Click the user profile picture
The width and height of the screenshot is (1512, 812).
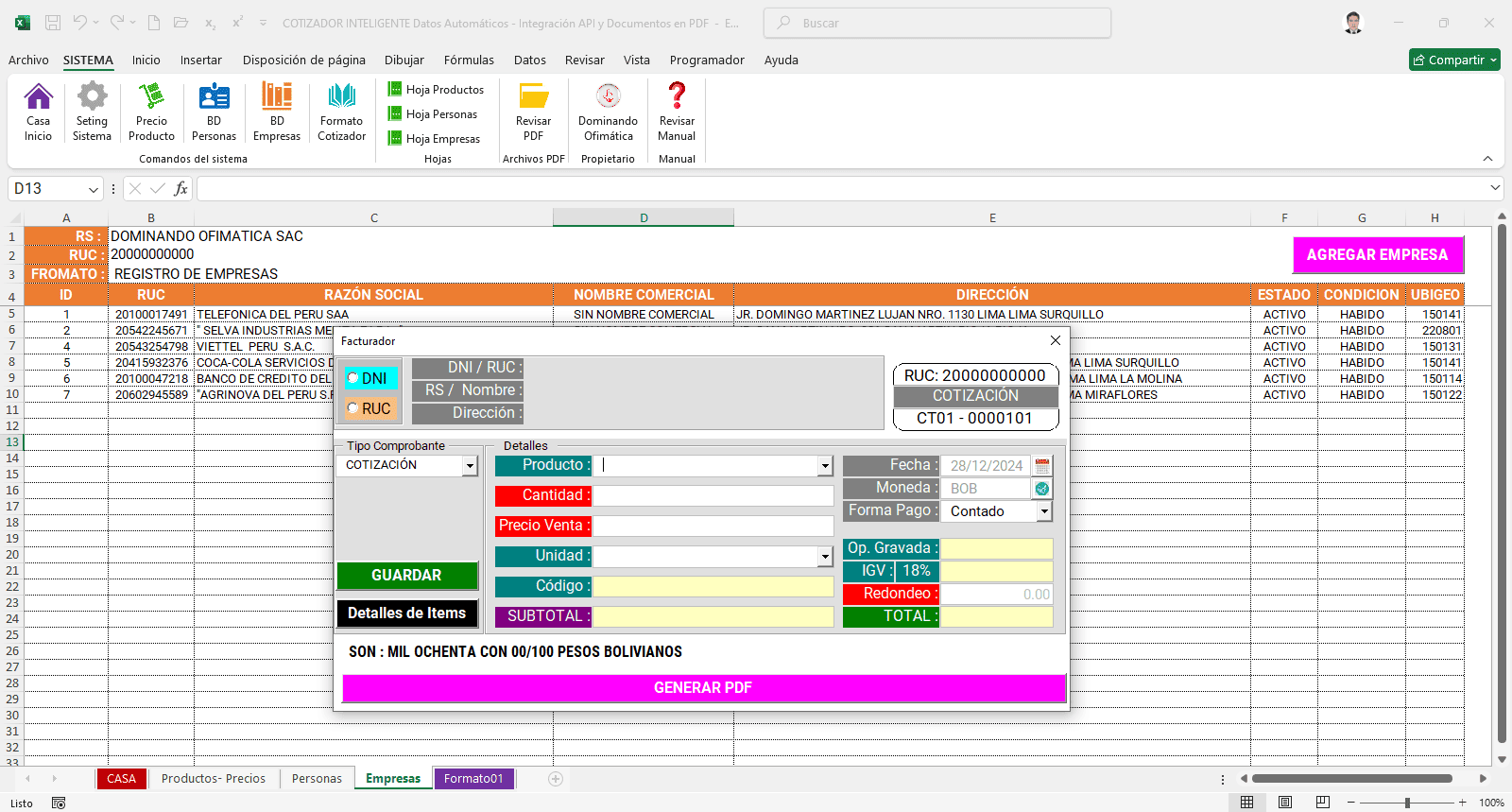(x=1353, y=23)
